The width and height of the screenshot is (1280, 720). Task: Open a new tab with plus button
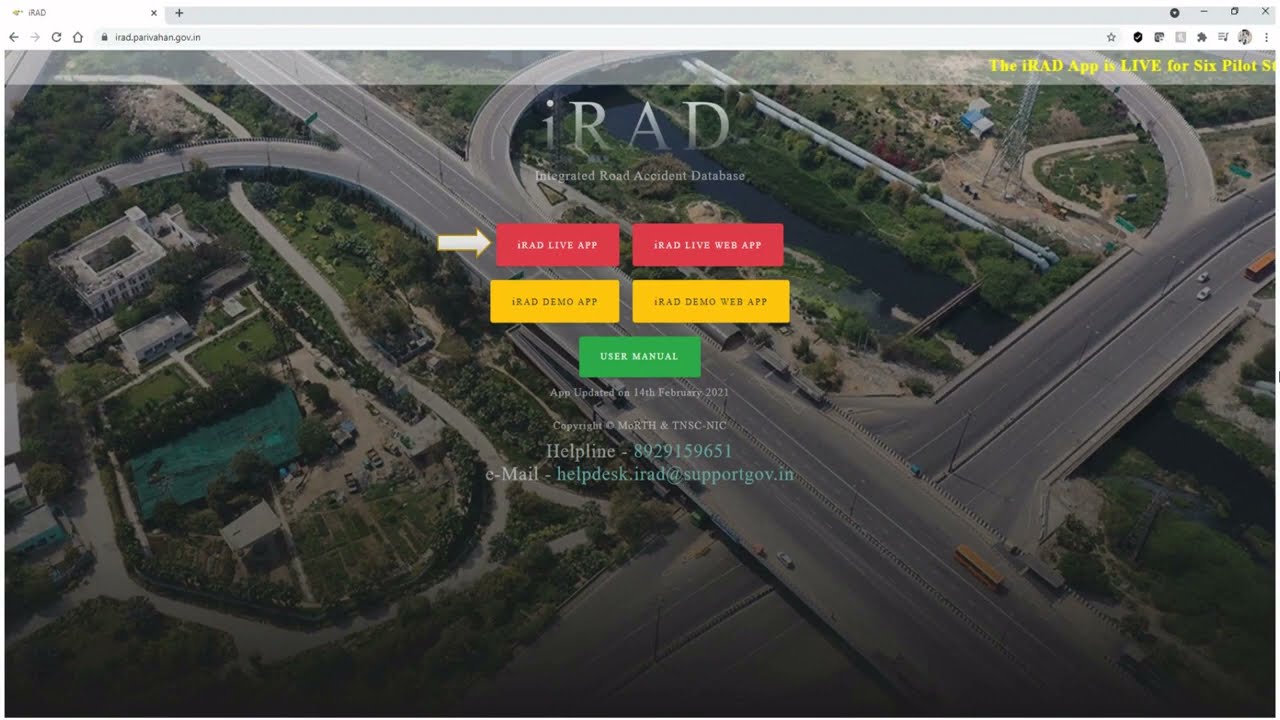(179, 13)
